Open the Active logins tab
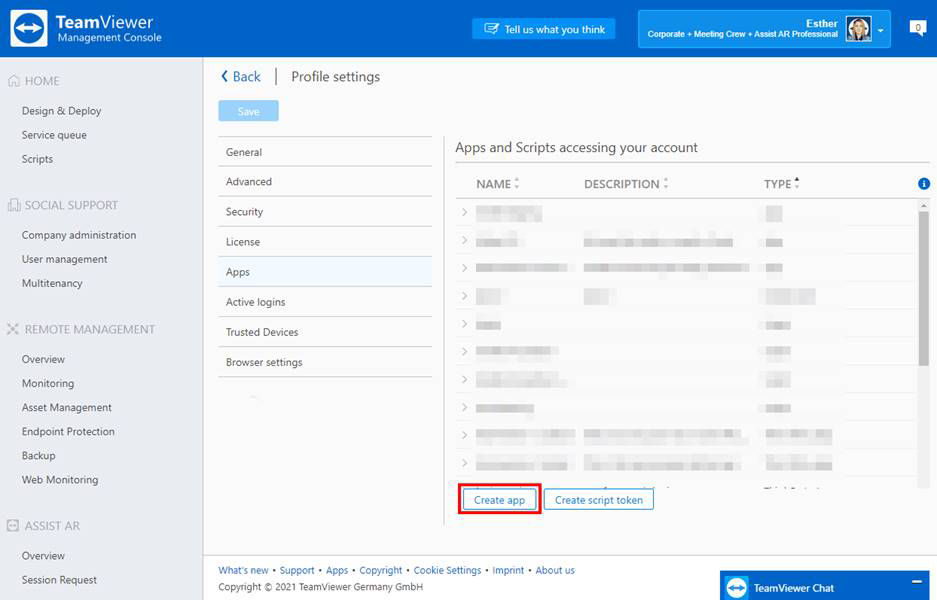The image size is (937, 600). (325, 302)
